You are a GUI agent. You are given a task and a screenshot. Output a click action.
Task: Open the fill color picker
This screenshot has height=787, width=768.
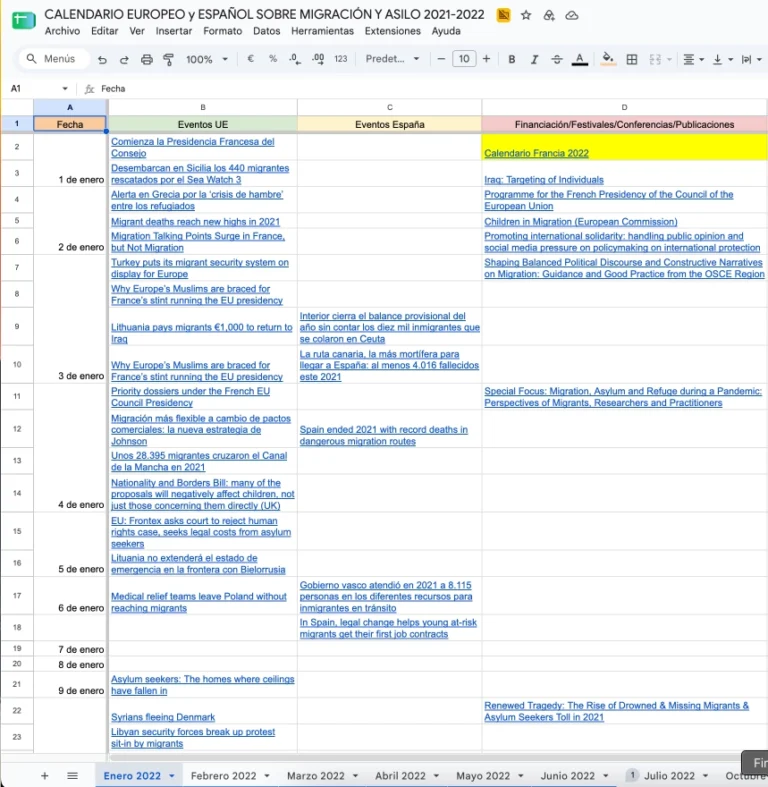(608, 59)
